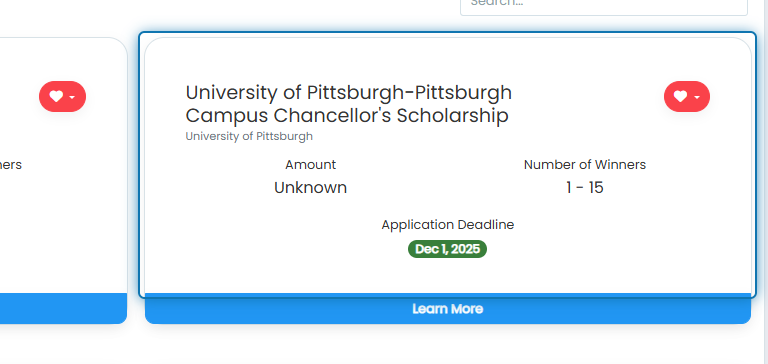This screenshot has width=768, height=364.
Task: Click the Application Deadline label
Action: pos(448,225)
